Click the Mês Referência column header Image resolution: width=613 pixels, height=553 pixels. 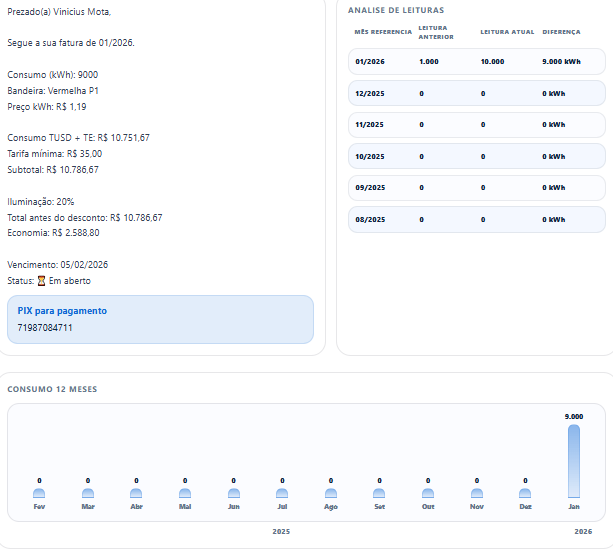pos(382,32)
